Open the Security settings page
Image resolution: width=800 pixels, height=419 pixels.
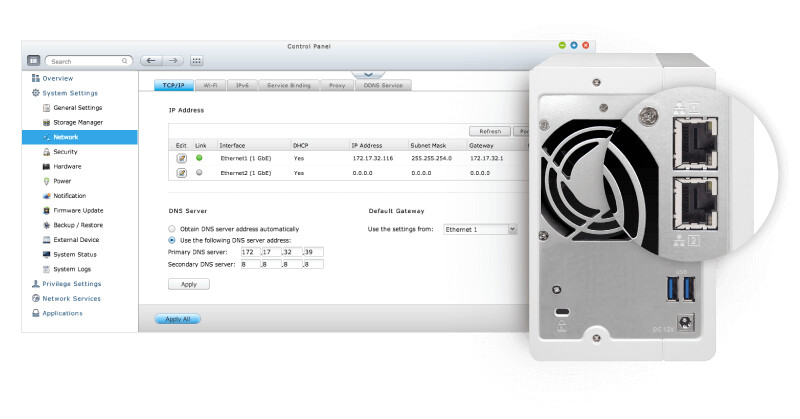(x=65, y=152)
